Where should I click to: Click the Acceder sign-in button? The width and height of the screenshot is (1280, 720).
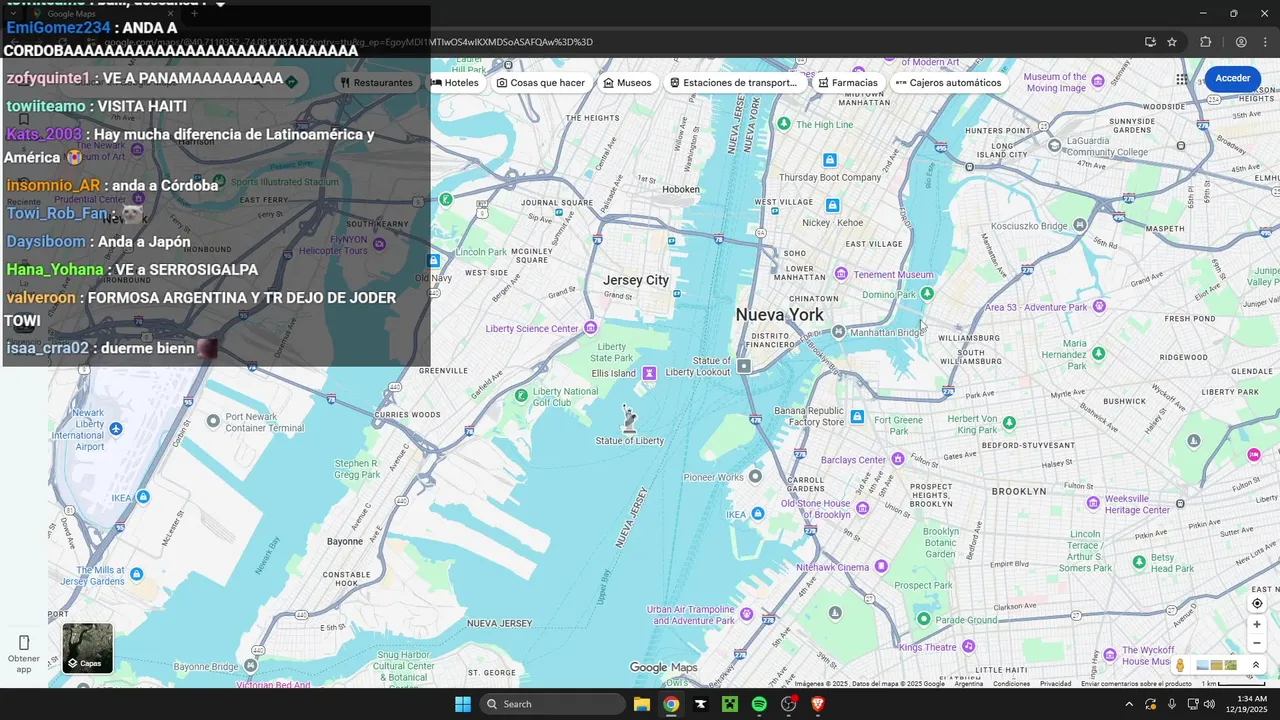(x=1232, y=79)
